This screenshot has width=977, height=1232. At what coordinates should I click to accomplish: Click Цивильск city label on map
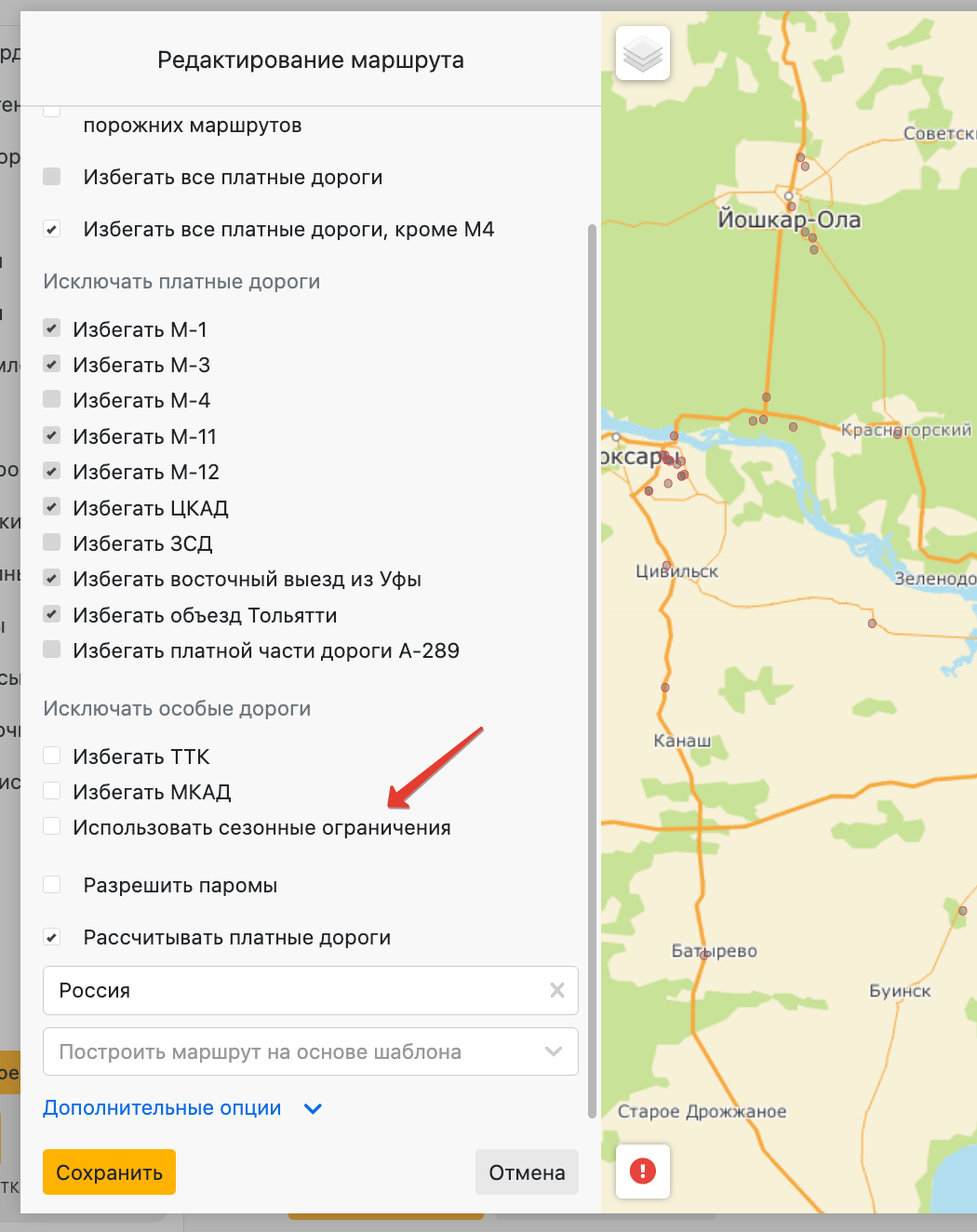(676, 571)
